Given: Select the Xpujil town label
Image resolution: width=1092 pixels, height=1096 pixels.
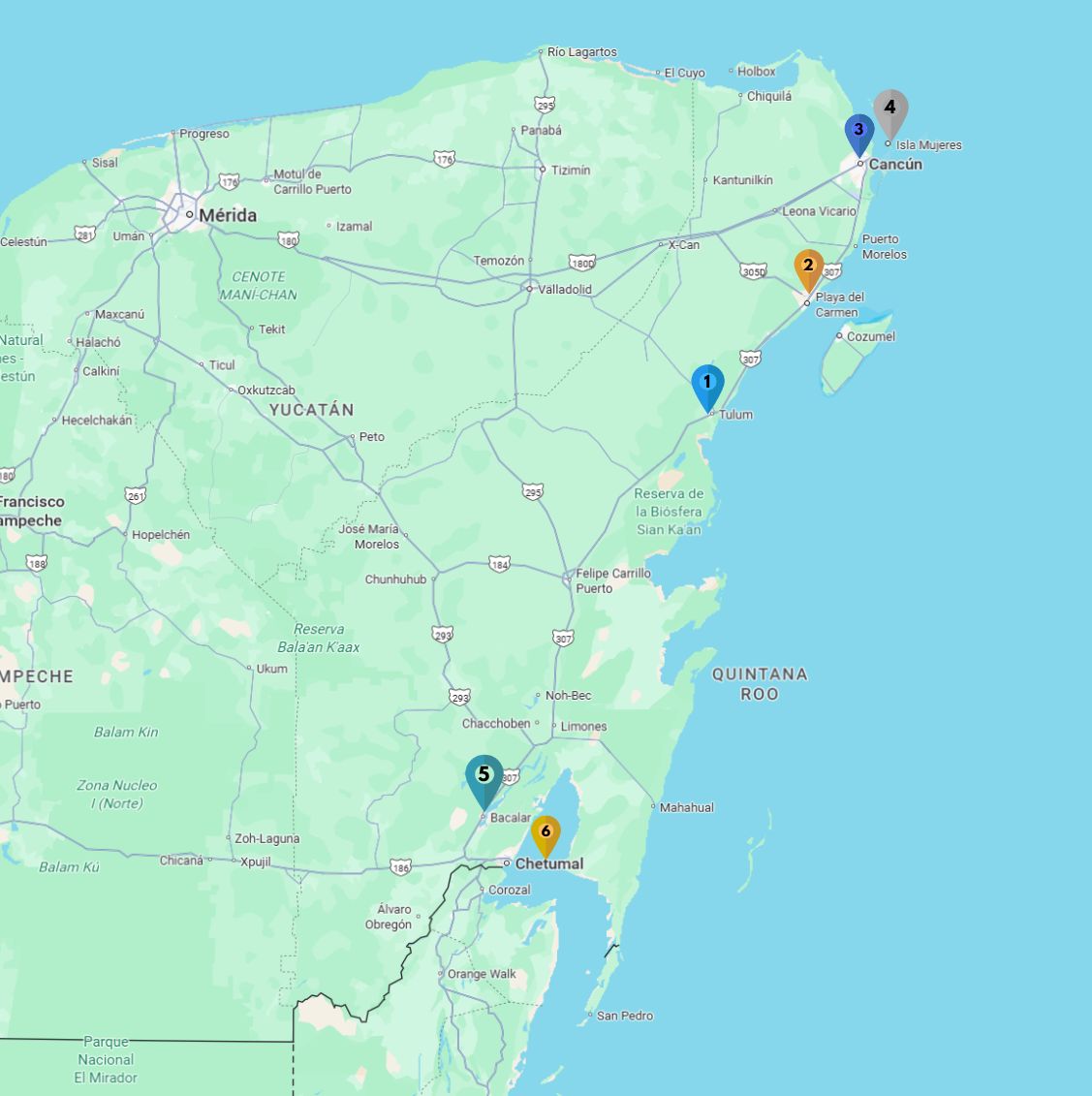Looking at the screenshot, I should point(256,861).
